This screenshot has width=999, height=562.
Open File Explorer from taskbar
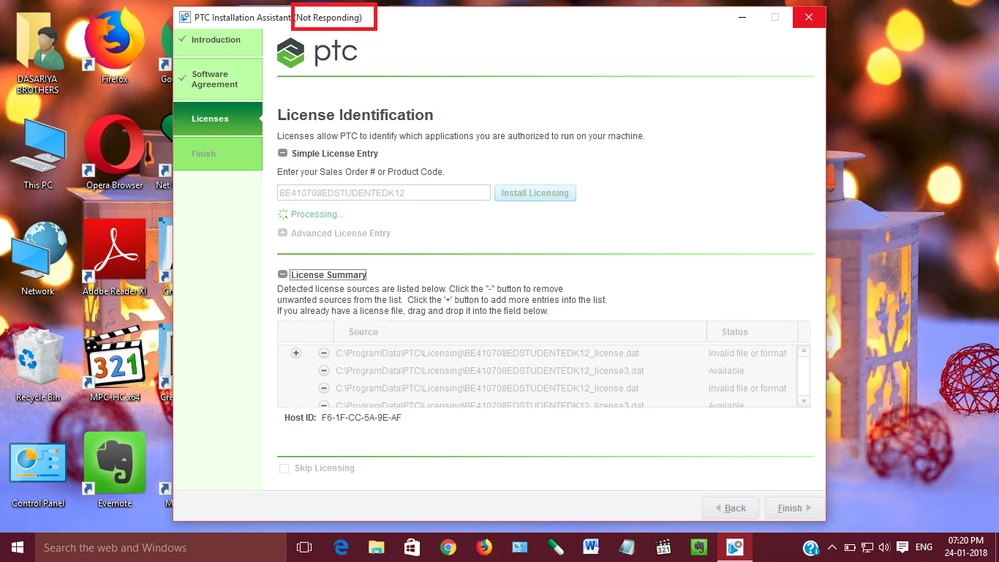pos(377,547)
